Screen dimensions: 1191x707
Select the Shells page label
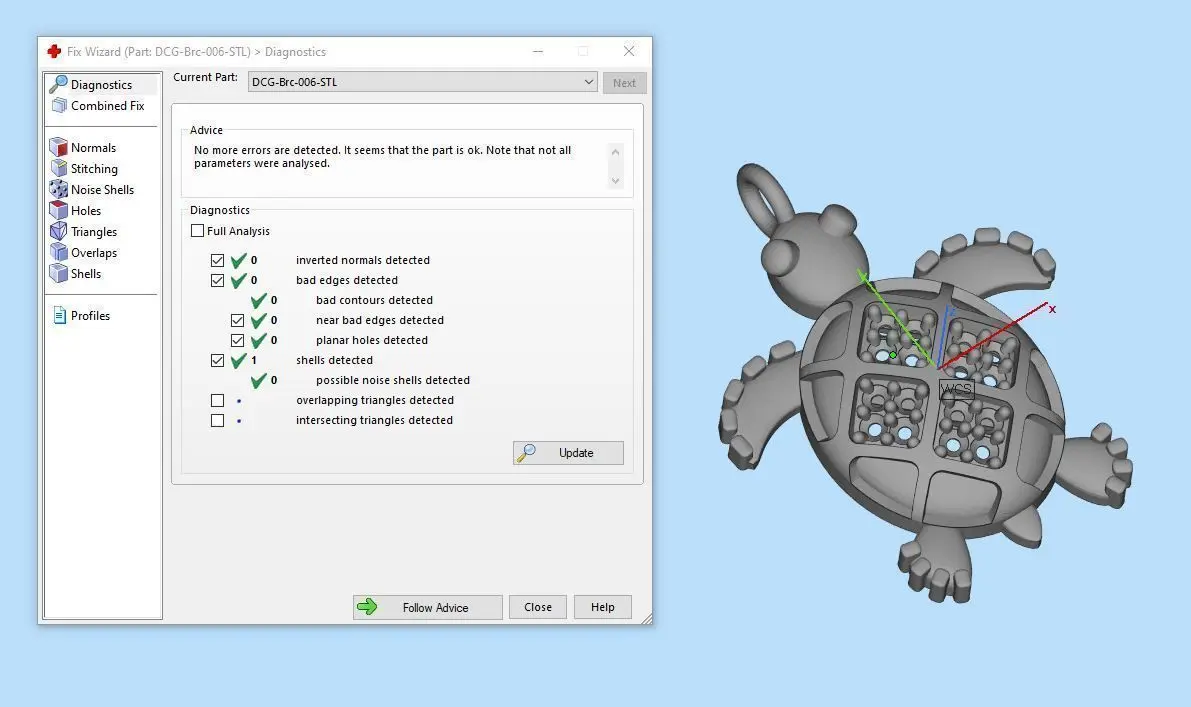pos(86,273)
